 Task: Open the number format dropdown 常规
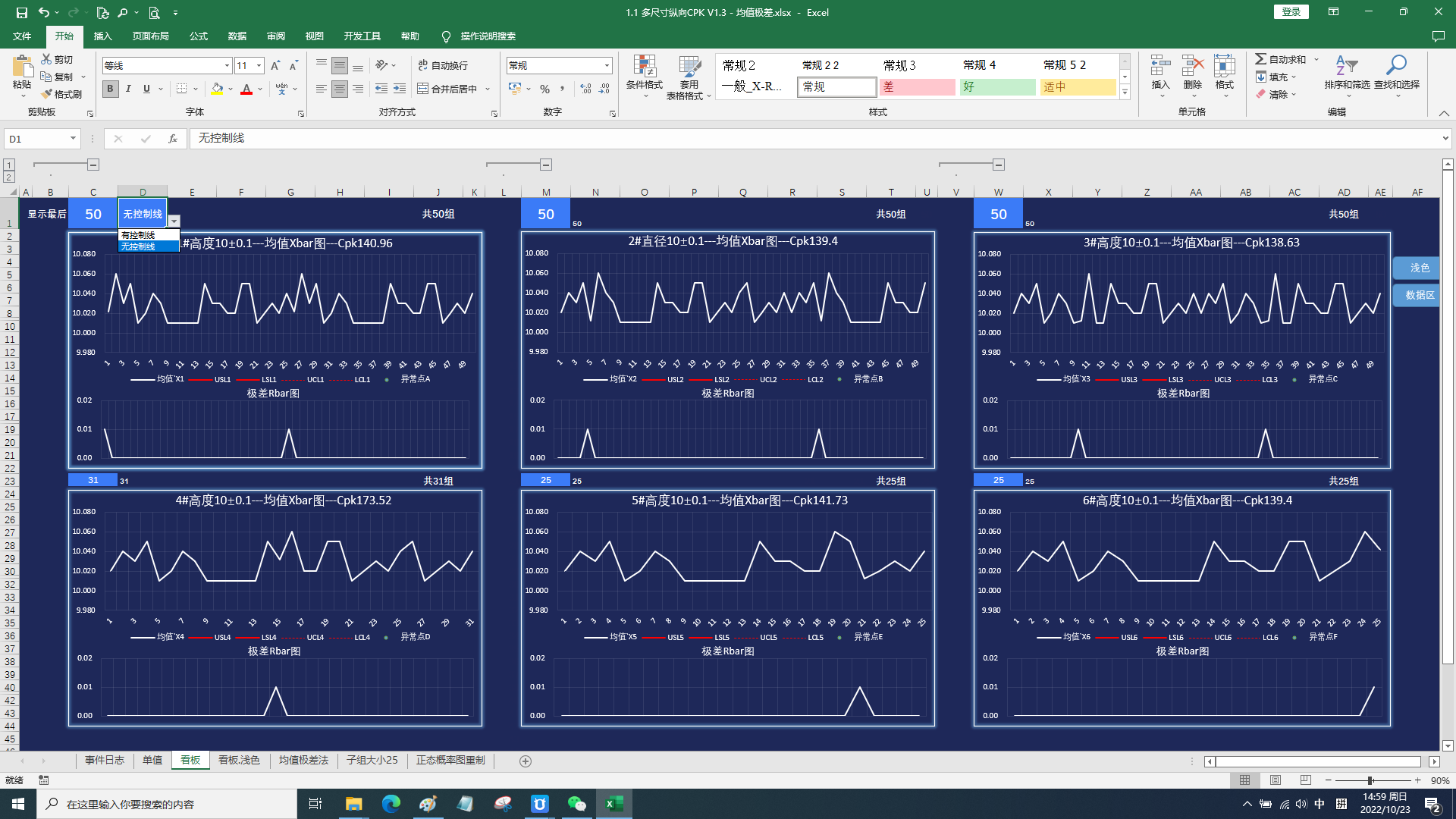tap(607, 66)
